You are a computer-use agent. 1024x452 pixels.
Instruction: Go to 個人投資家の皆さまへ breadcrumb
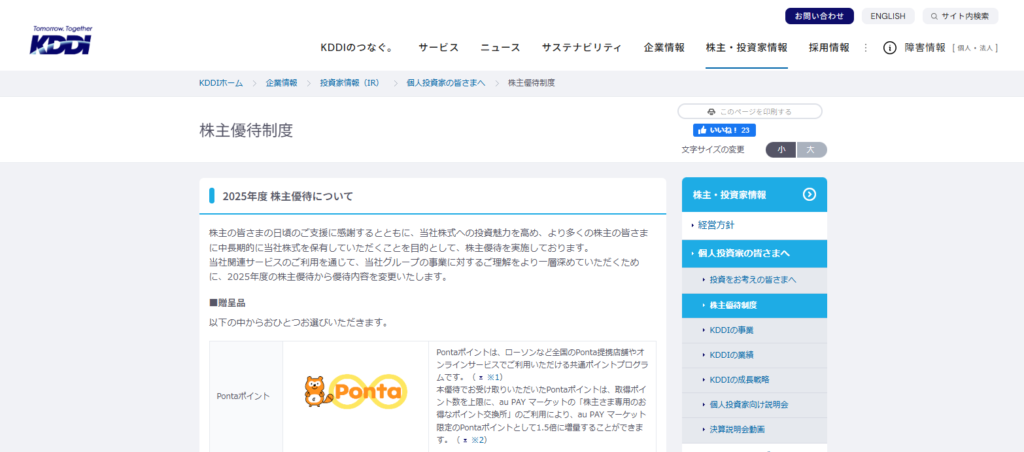point(445,83)
